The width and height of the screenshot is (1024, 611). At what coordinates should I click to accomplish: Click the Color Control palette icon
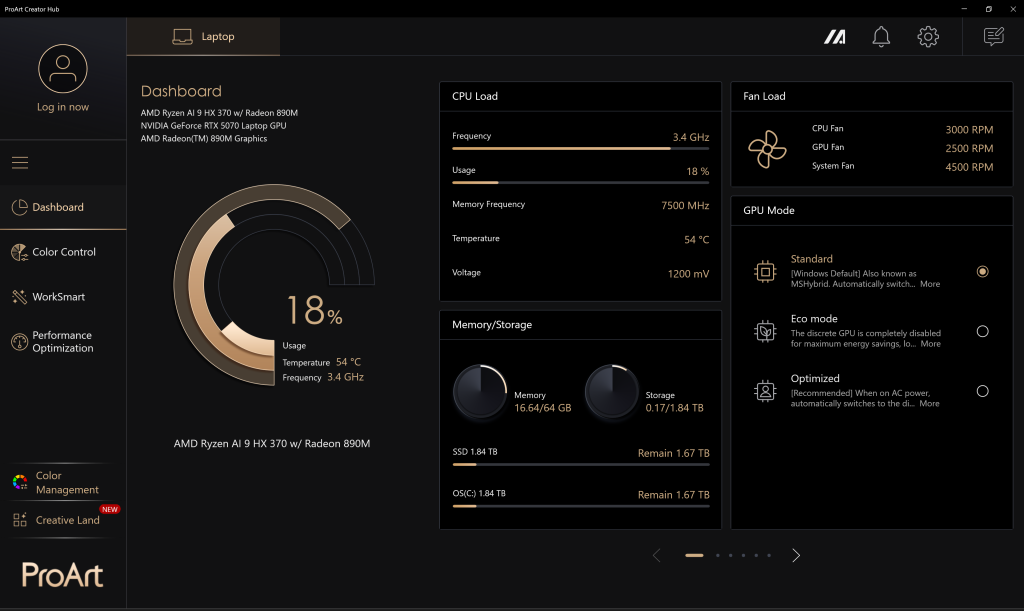coord(20,252)
